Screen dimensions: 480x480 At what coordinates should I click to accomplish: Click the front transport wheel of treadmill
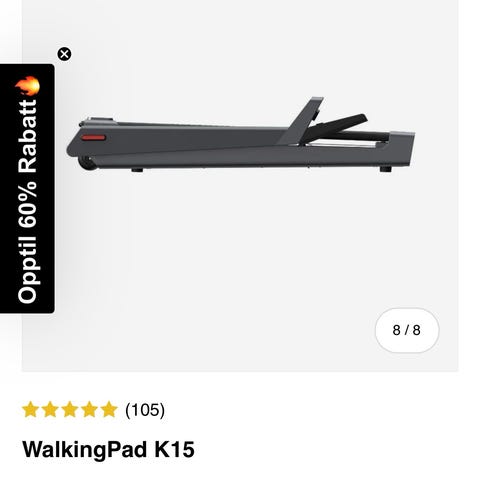[87, 164]
